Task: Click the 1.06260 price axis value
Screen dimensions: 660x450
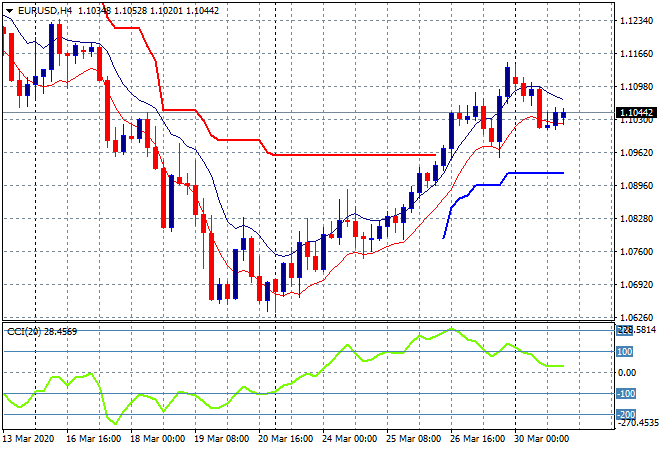Action: 637,317
